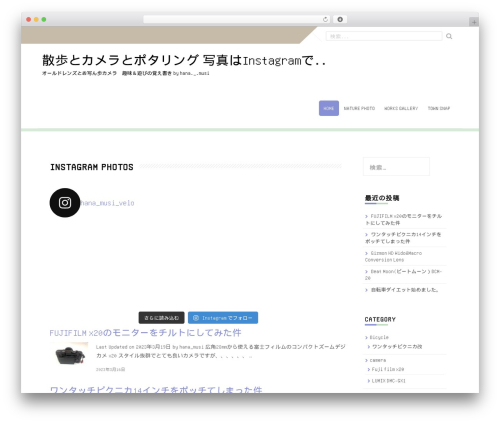Image resolution: width=500 pixels, height=423 pixels.
Task: Open new tab with plus button
Action: [474, 22]
